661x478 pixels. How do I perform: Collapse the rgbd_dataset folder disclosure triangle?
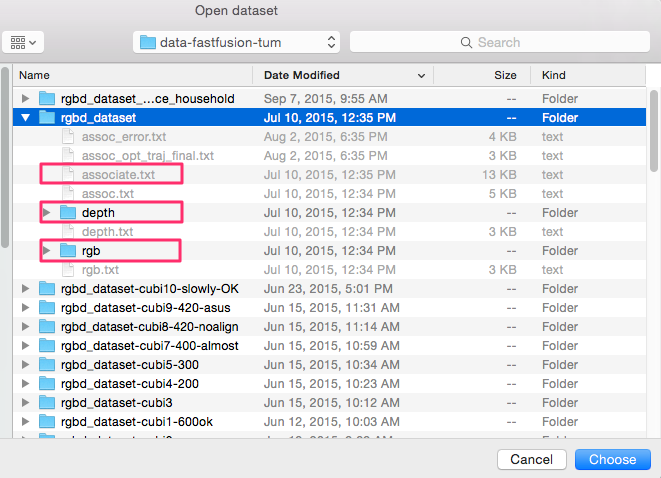(x=26, y=118)
